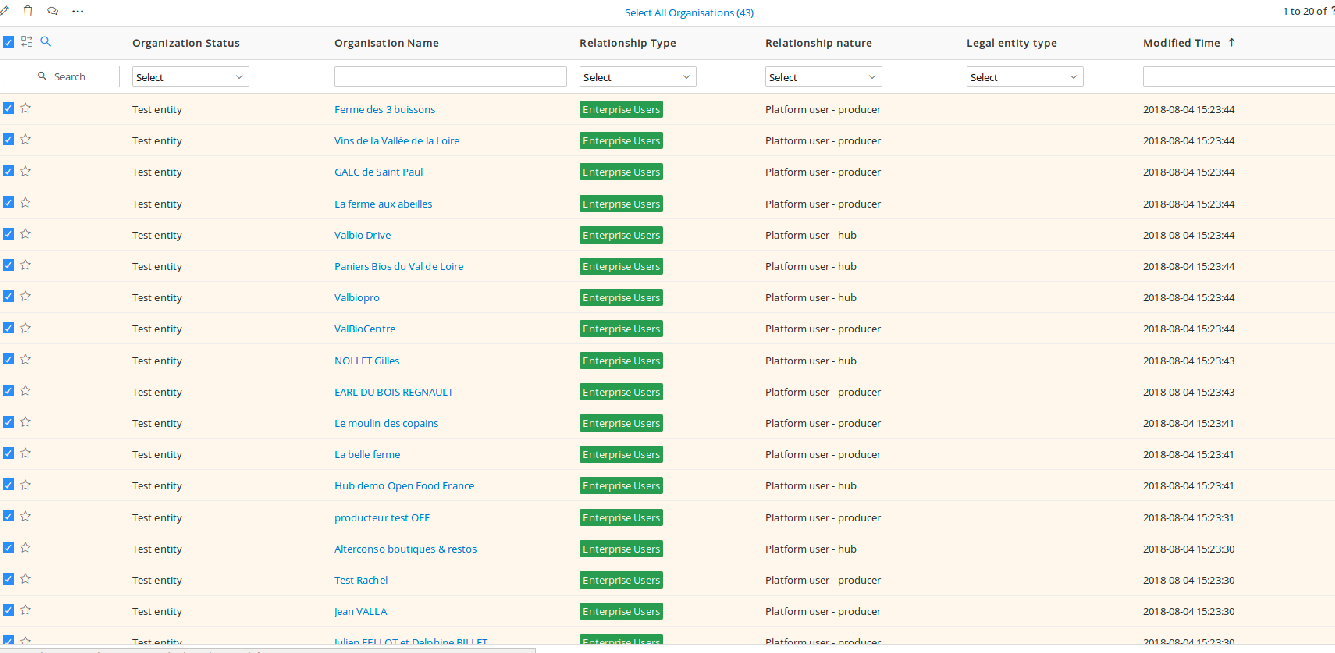This screenshot has width=1335, height=653.
Task: Click Select All Organisations (43) link
Action: (x=689, y=13)
